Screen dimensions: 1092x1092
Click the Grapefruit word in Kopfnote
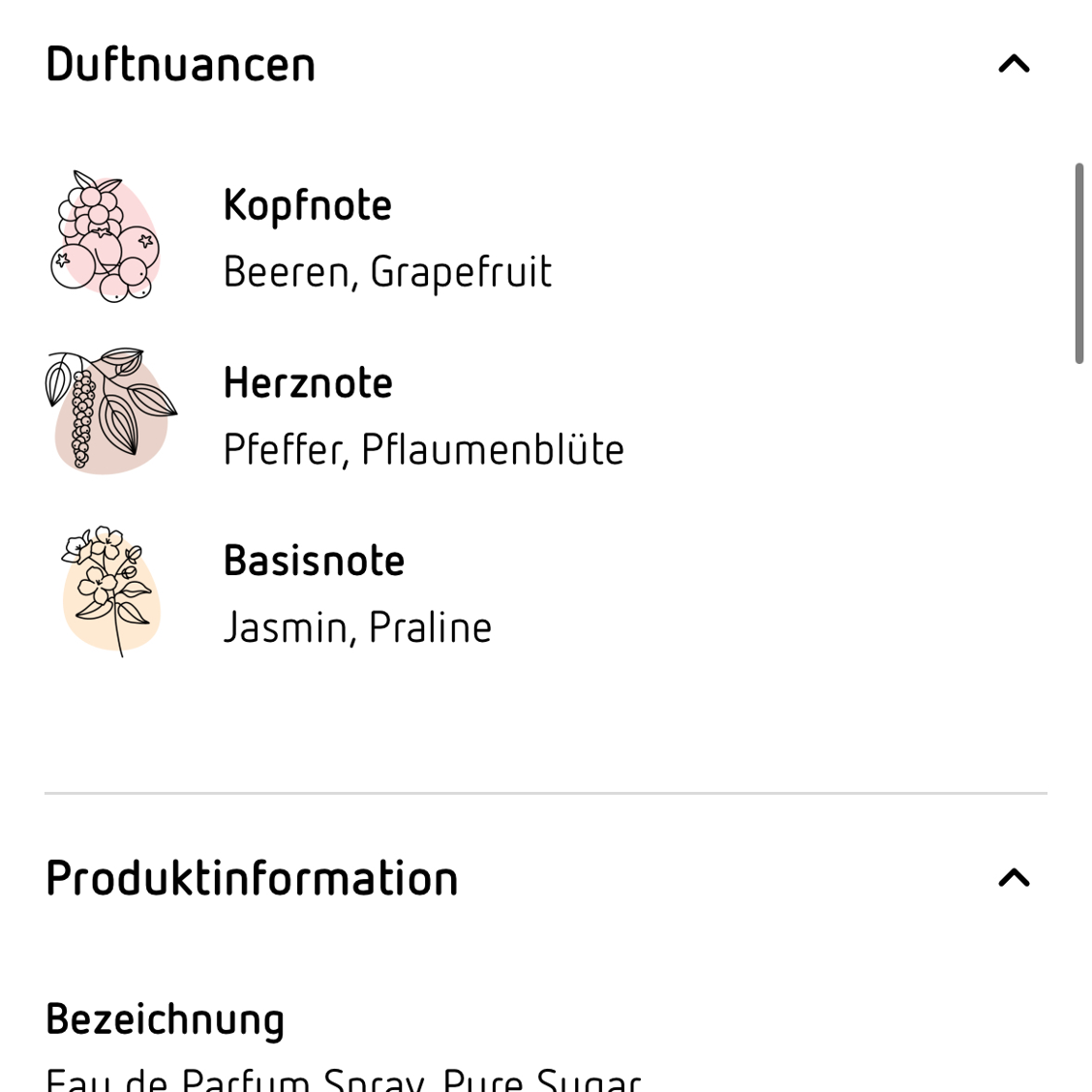(x=461, y=272)
